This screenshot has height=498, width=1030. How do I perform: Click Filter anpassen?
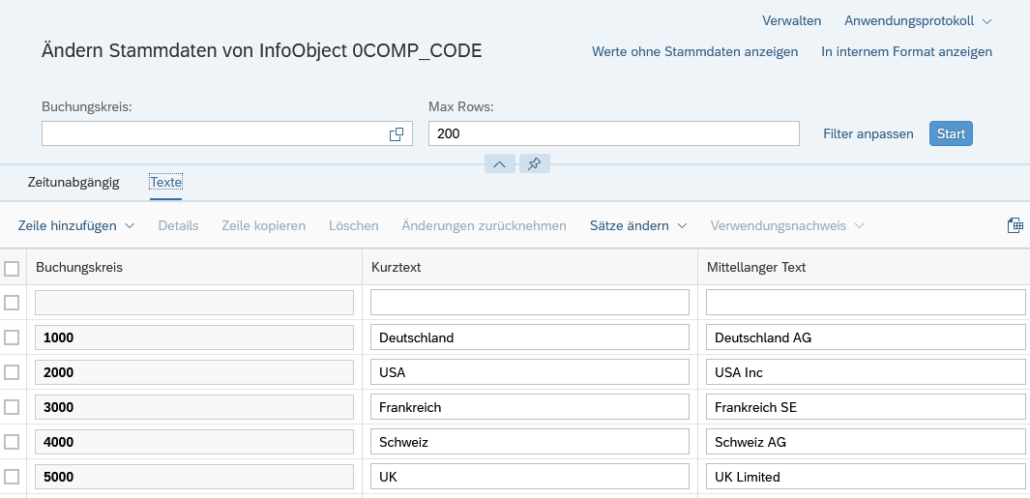pyautogui.click(x=868, y=134)
